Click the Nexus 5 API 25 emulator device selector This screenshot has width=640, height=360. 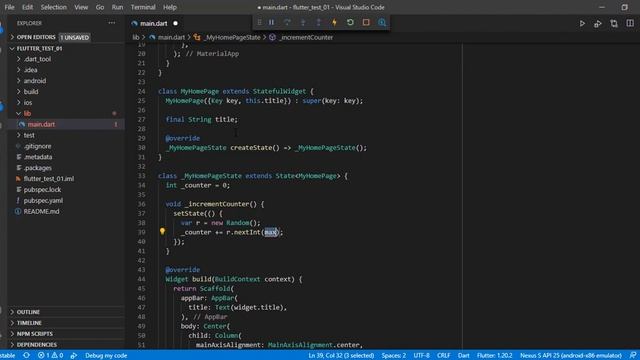571,356
